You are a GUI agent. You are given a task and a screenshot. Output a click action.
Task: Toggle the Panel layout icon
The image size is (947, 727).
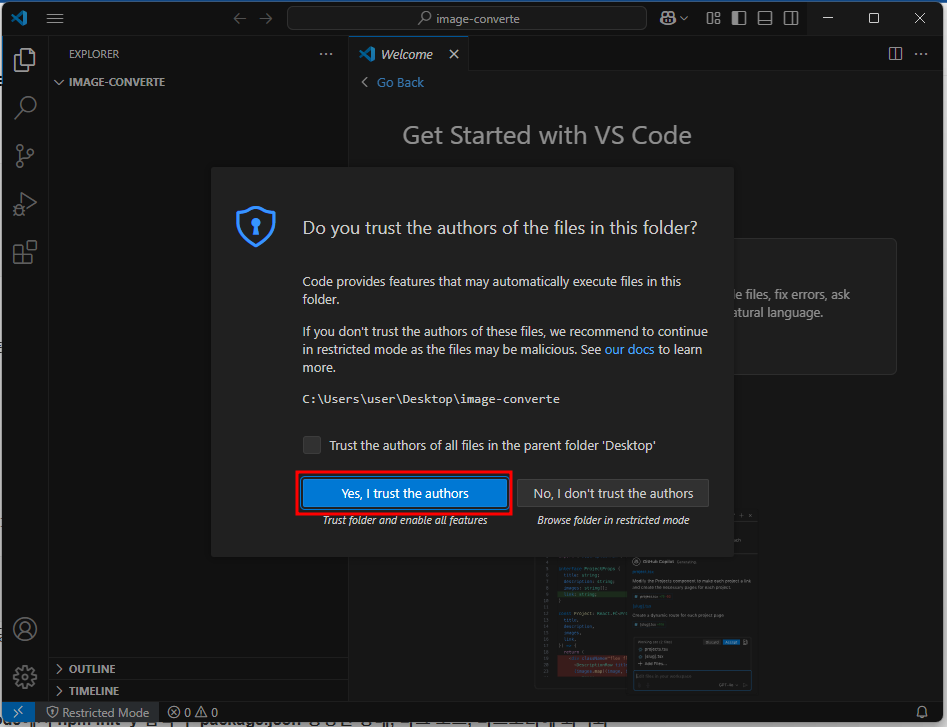pos(765,18)
